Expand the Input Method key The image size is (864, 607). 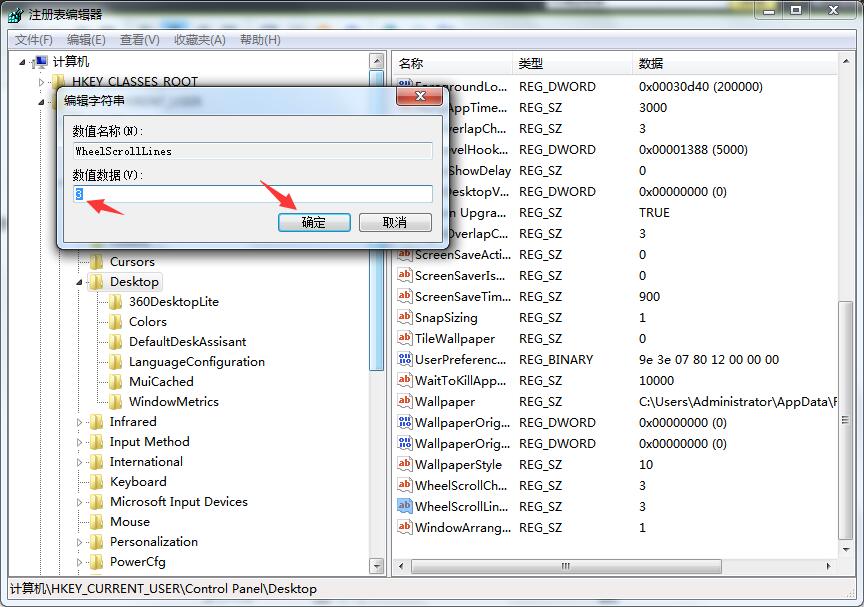click(80, 442)
